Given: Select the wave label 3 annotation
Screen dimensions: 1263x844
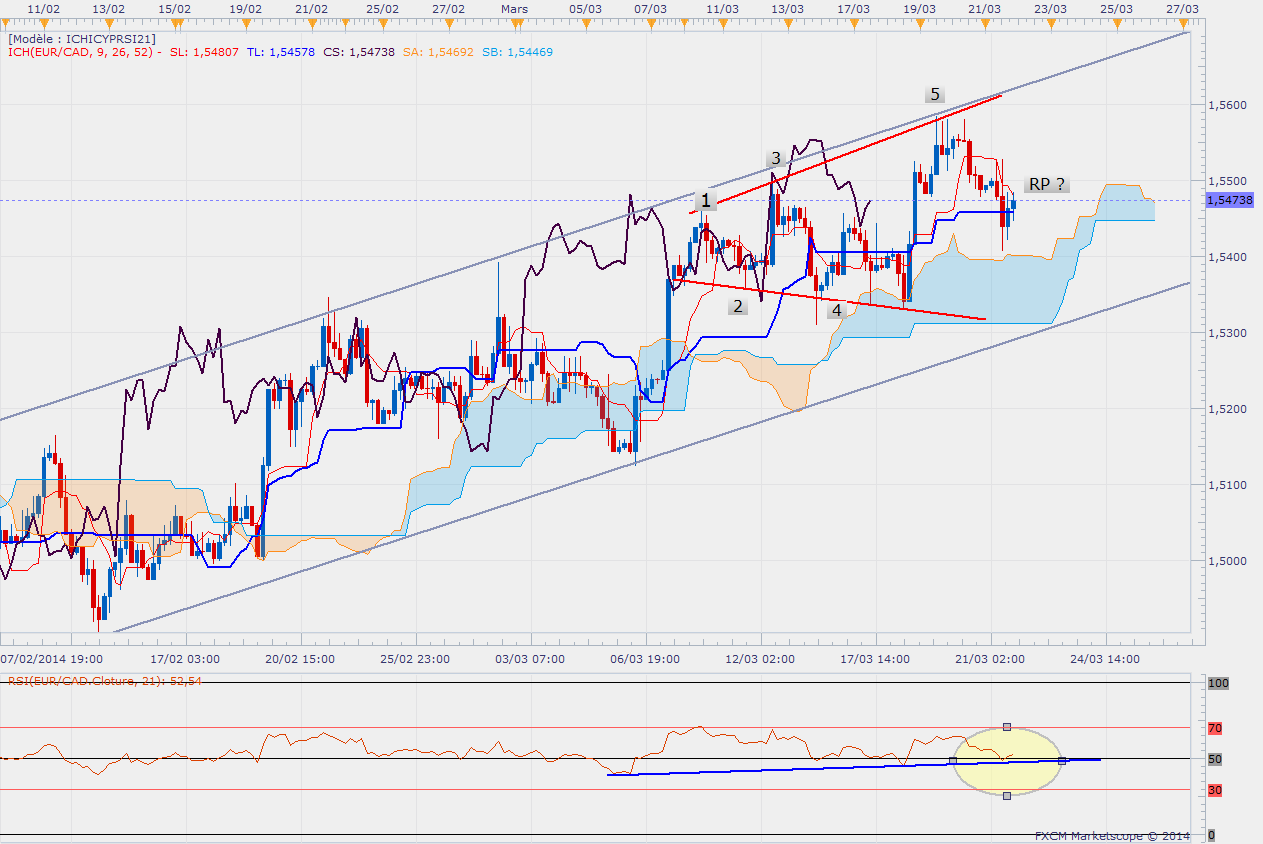Looking at the screenshot, I should [x=775, y=158].
